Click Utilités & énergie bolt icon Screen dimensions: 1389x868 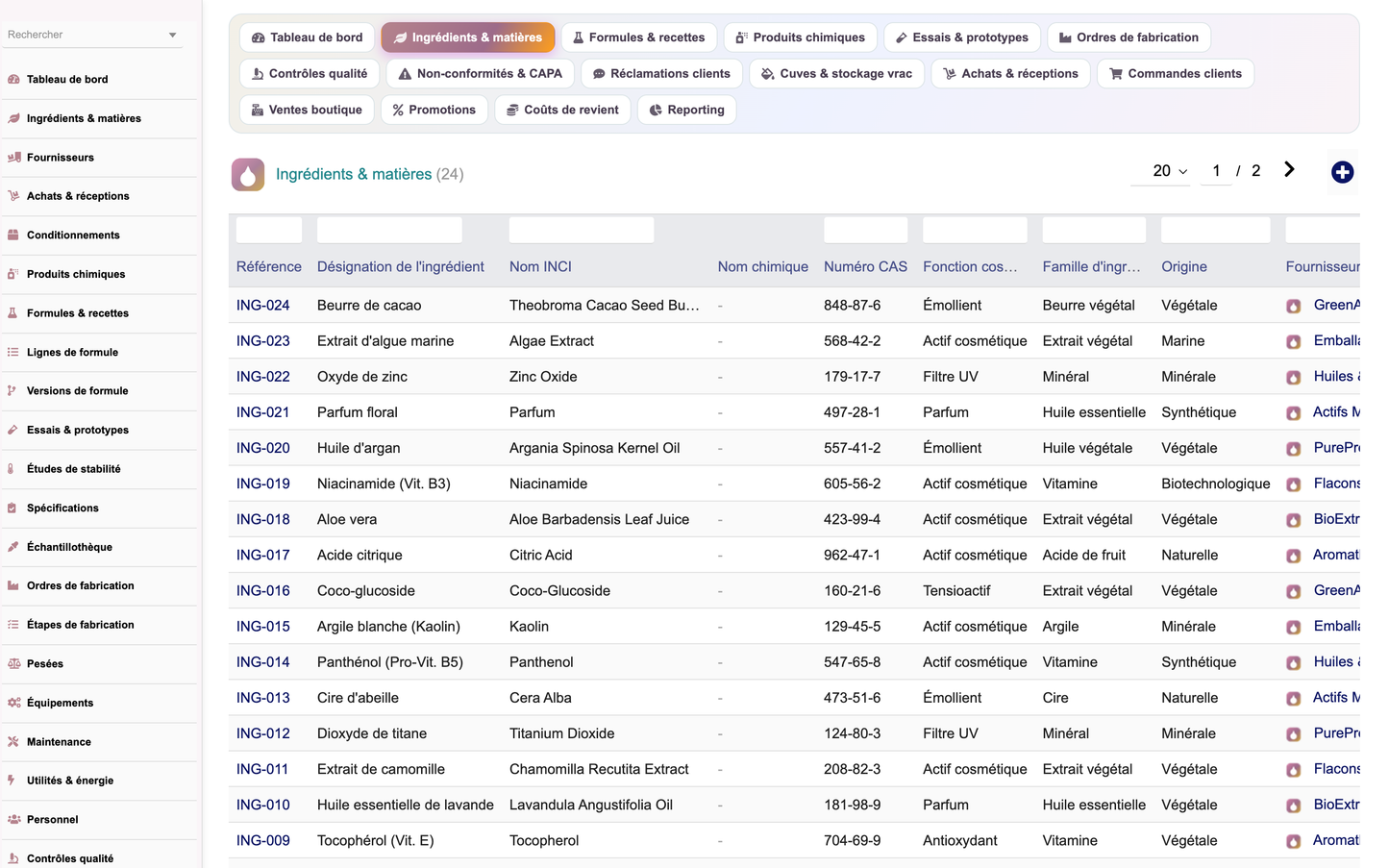[12, 781]
